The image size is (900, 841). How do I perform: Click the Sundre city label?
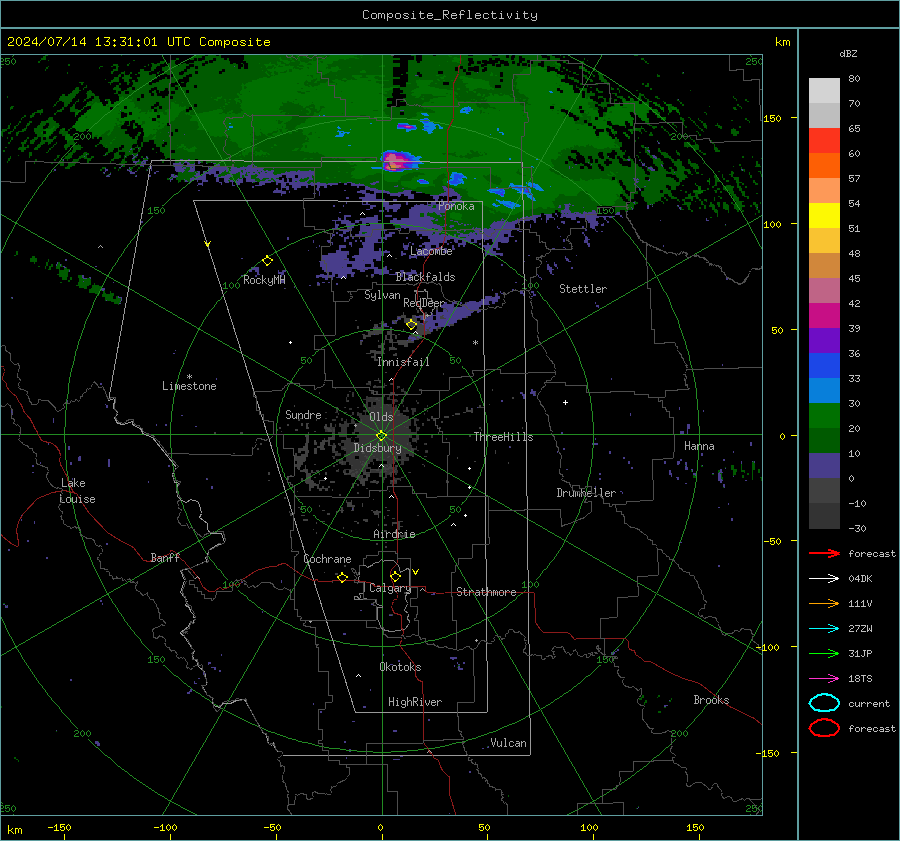[x=303, y=414]
